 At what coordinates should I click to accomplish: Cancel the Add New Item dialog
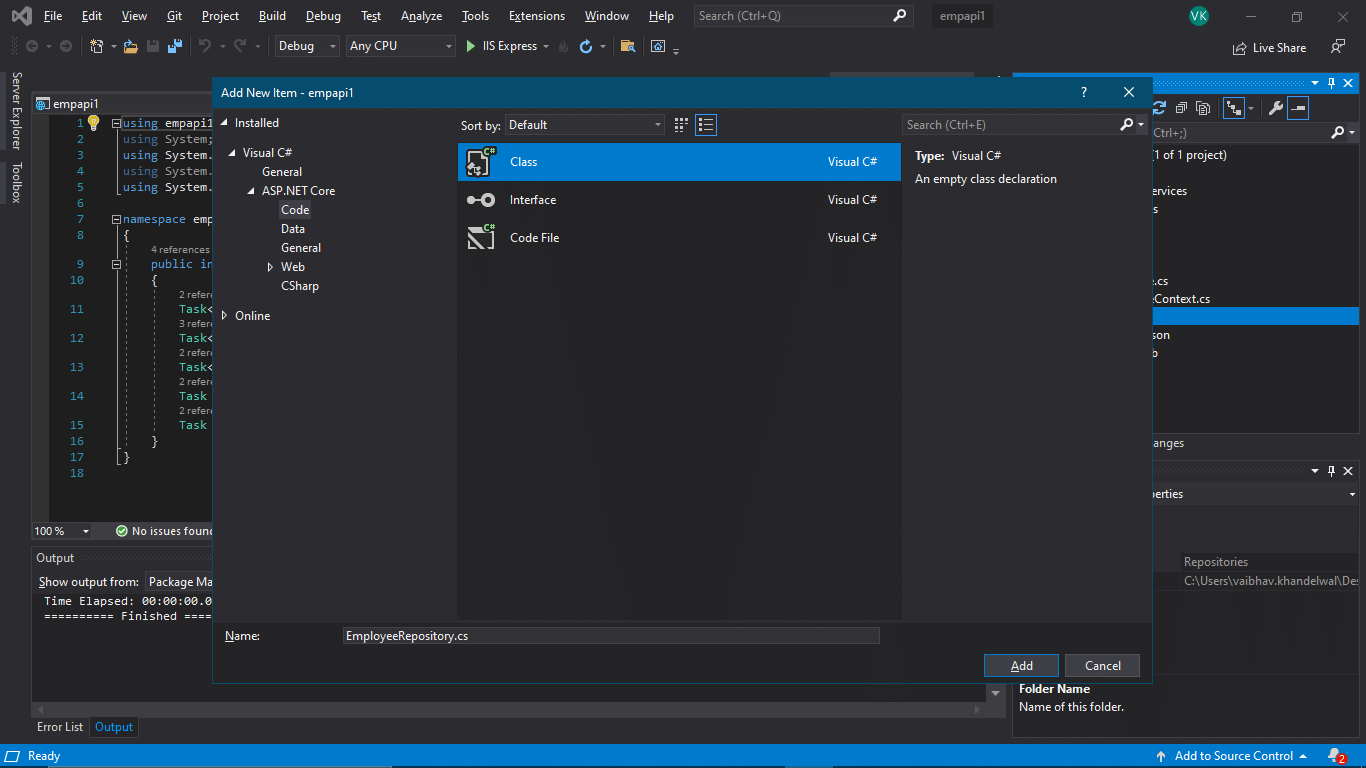click(x=1102, y=666)
